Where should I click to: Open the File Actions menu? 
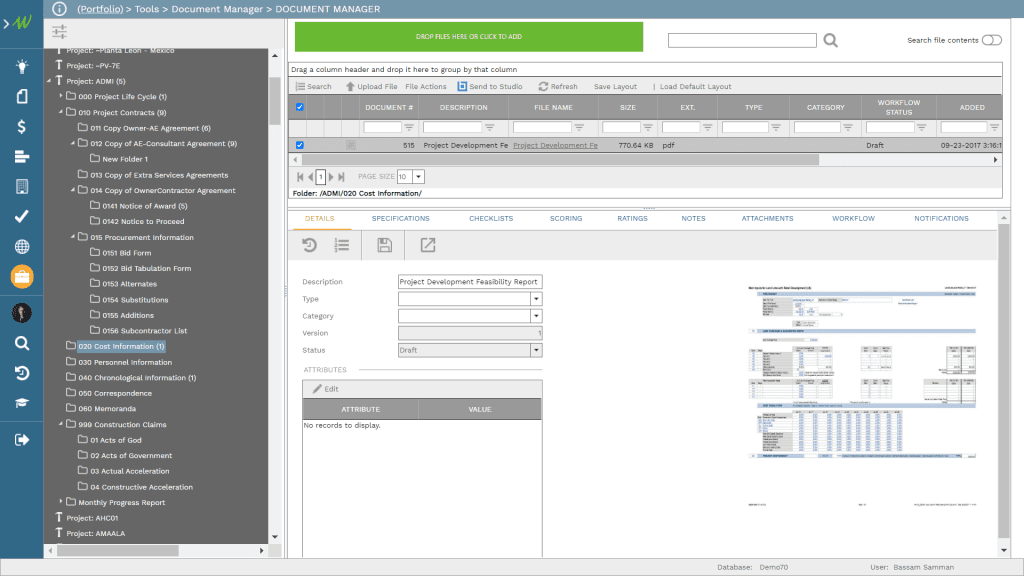(426, 87)
